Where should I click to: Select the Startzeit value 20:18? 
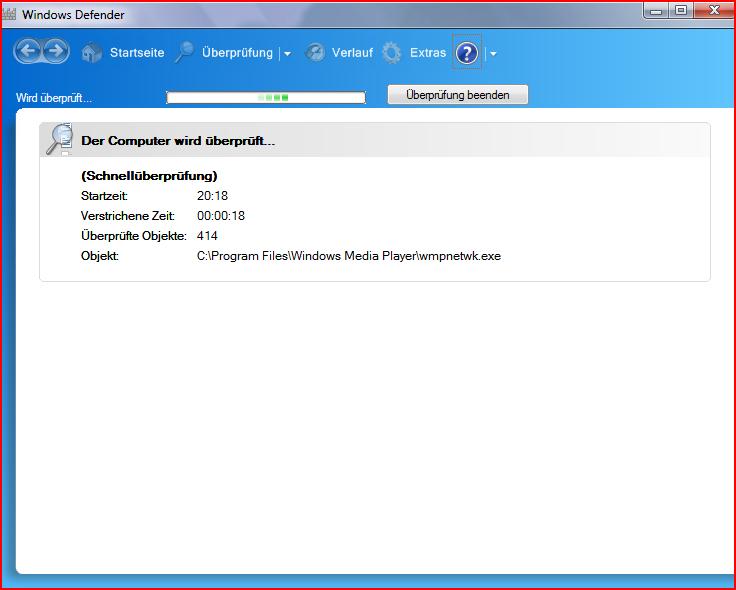tap(213, 196)
